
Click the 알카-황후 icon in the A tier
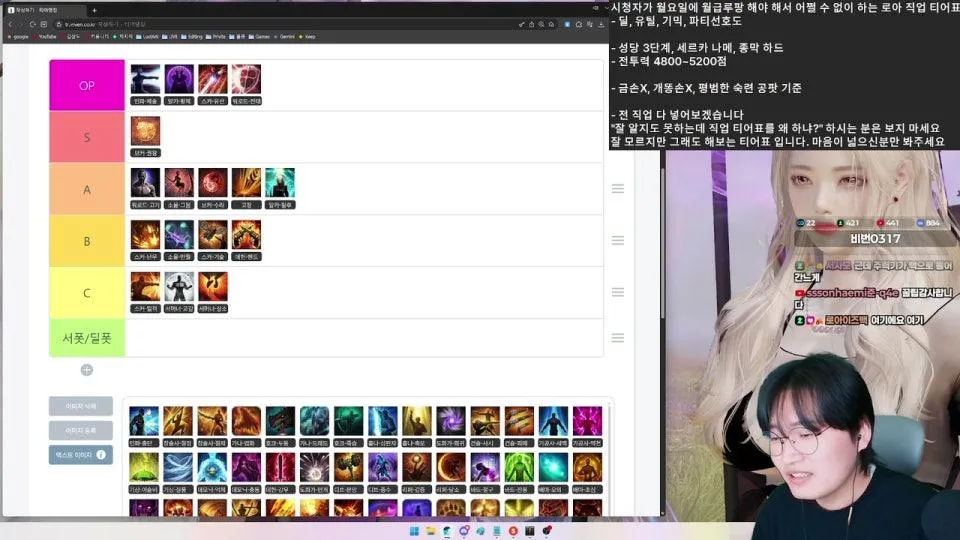[280, 183]
